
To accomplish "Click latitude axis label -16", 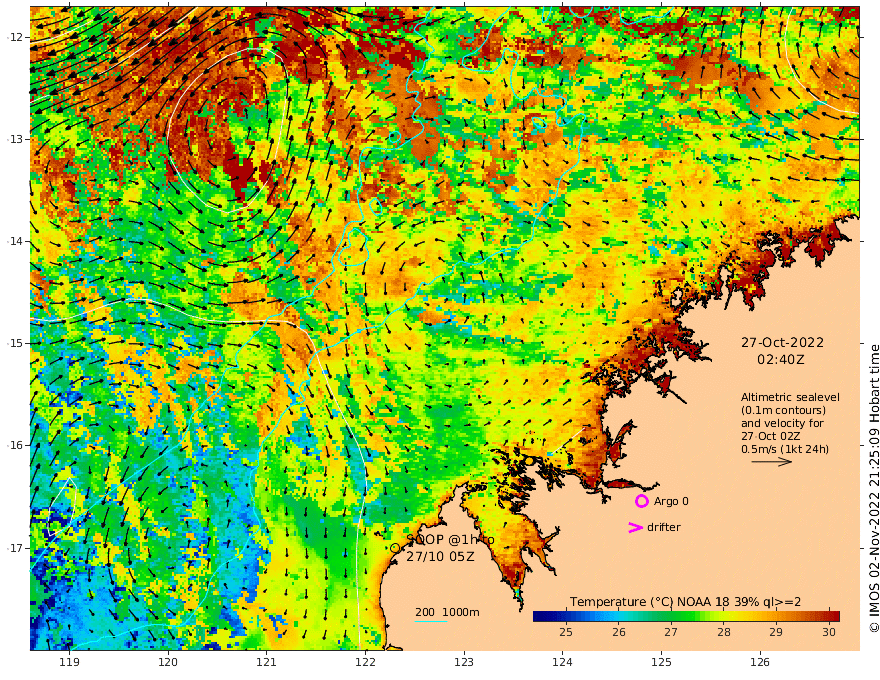I will [15, 445].
